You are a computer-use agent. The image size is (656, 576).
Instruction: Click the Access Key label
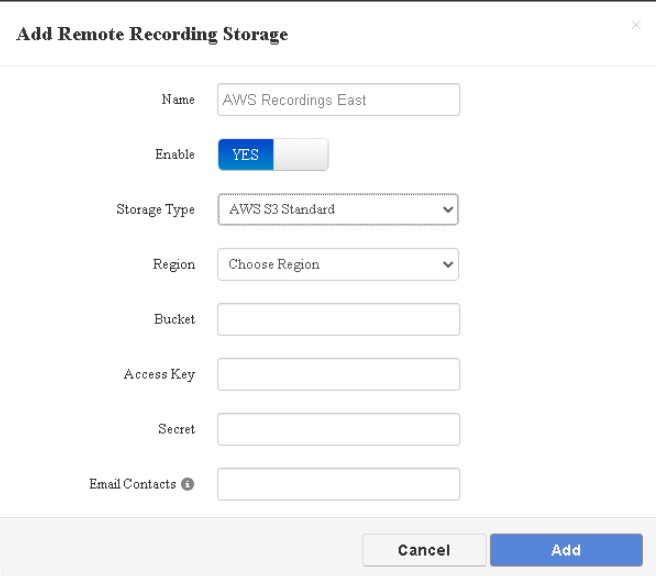pos(159,374)
